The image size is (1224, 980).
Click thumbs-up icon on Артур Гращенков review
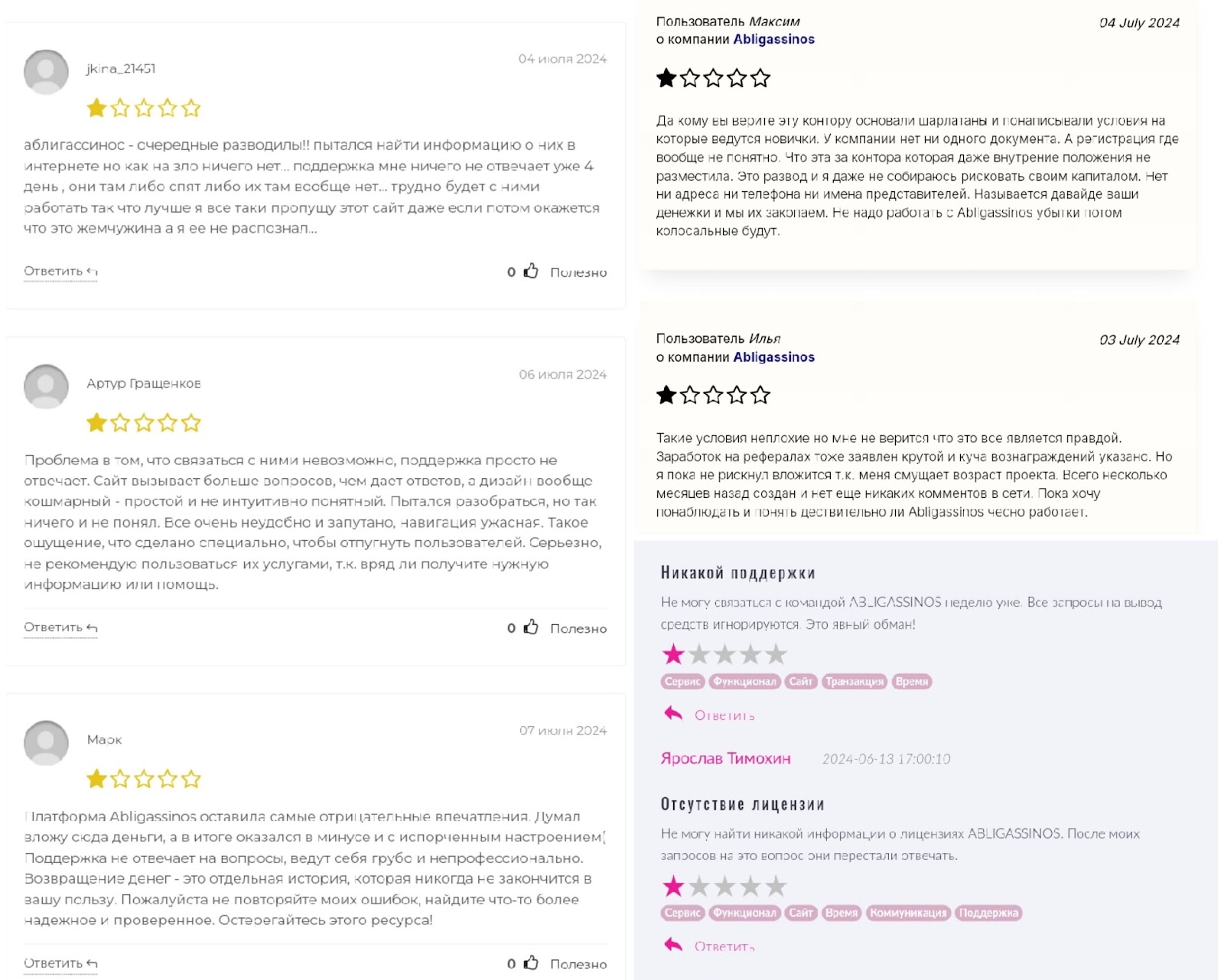[531, 627]
